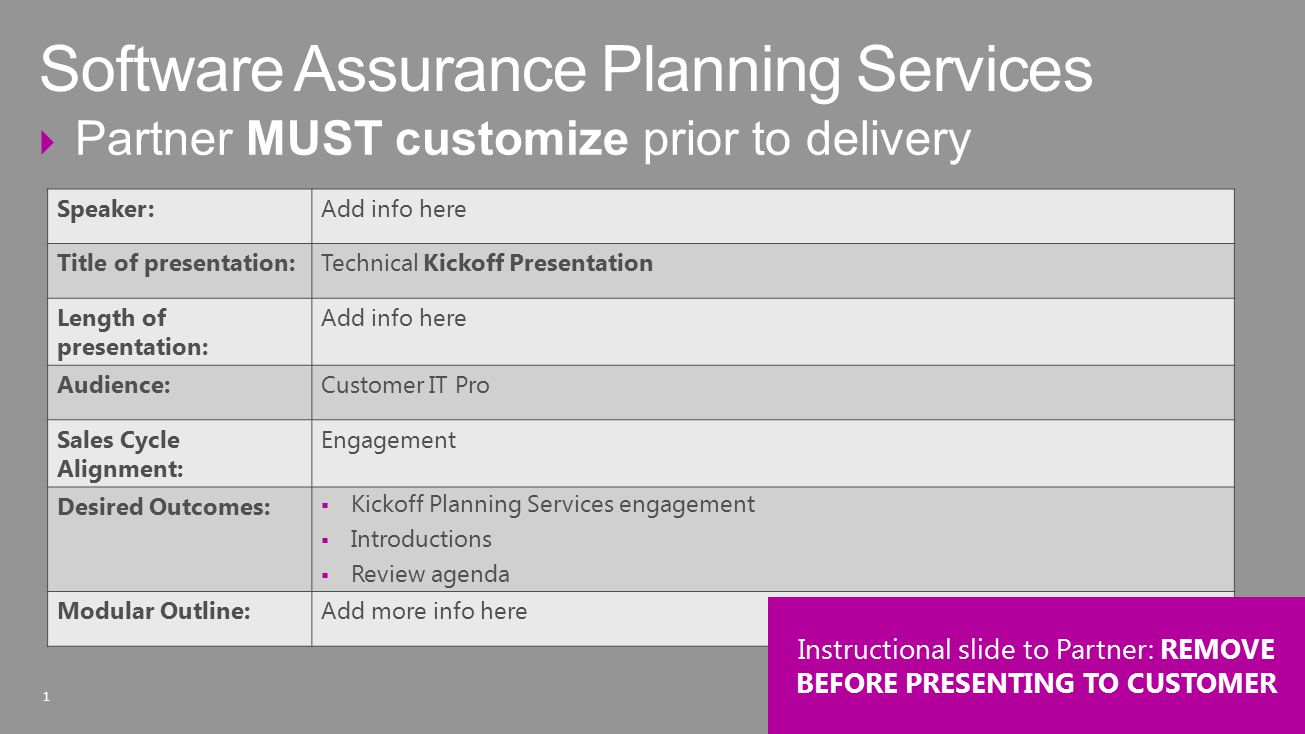The height and width of the screenshot is (734, 1305).
Task: Select the MUST customize subtitle text
Action: click(x=437, y=139)
